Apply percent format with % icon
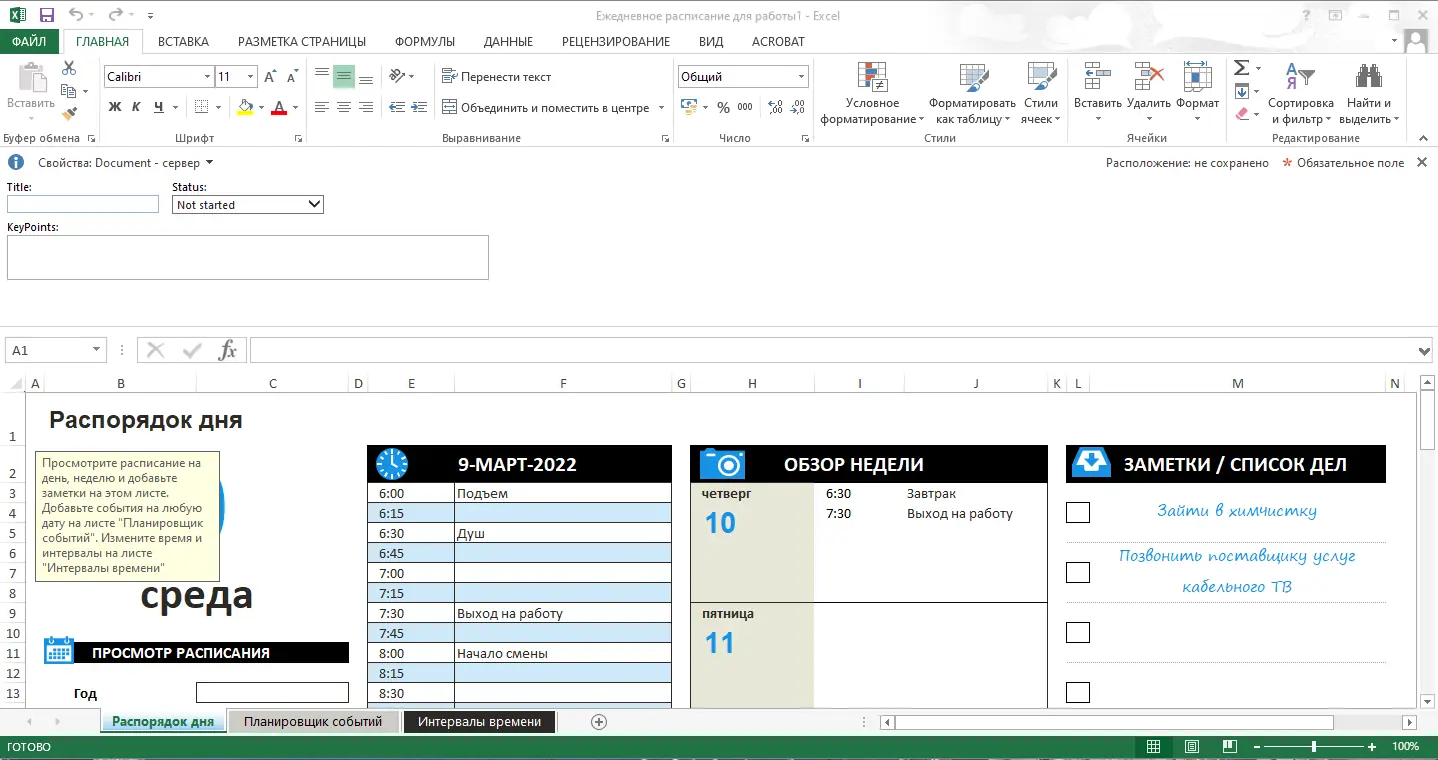Image resolution: width=1438 pixels, height=760 pixels. tap(723, 108)
